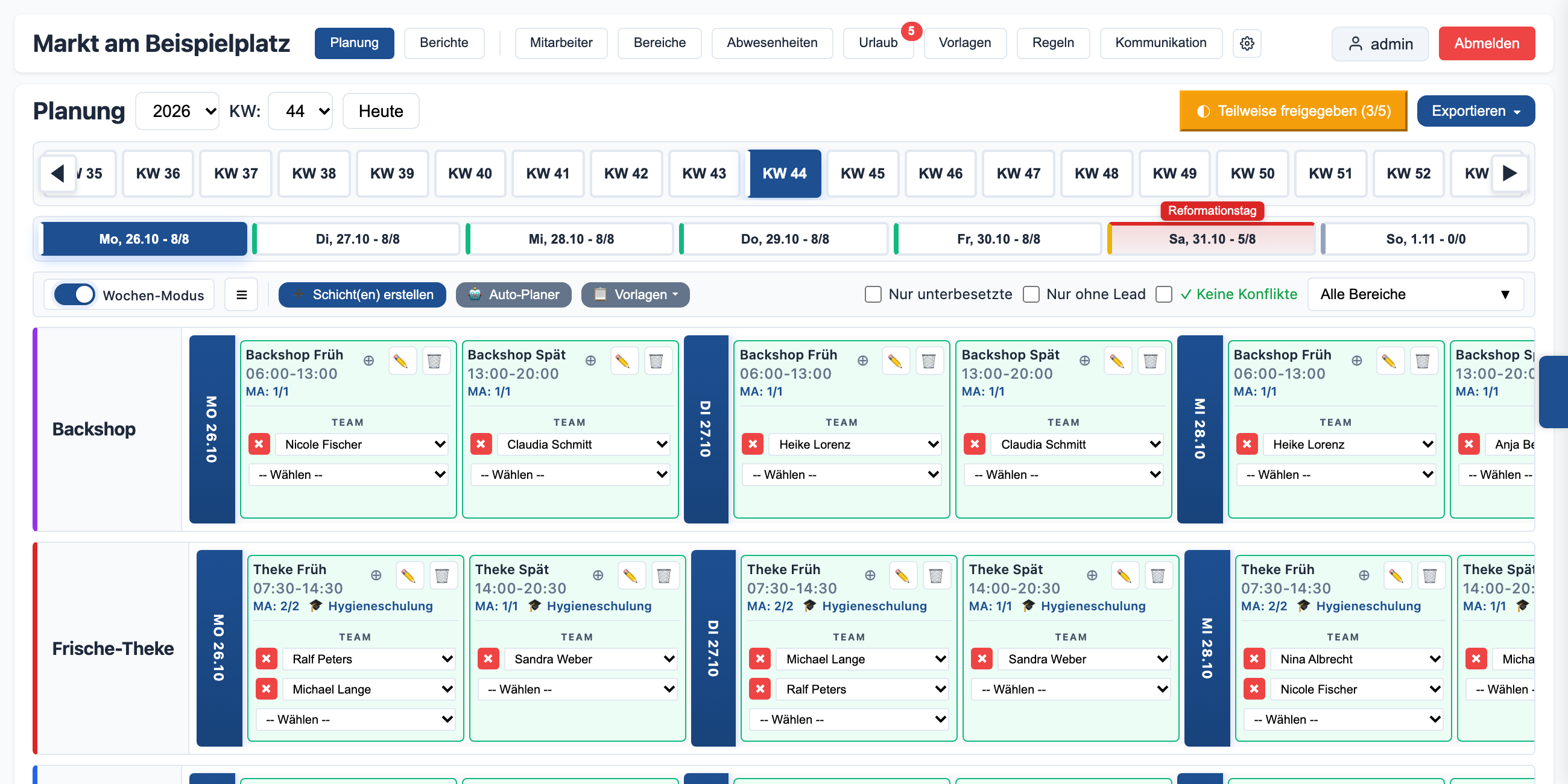The height and width of the screenshot is (784, 1568).
Task: Edit Monday's Backshop Früh shift with the pencil
Action: pyautogui.click(x=401, y=361)
